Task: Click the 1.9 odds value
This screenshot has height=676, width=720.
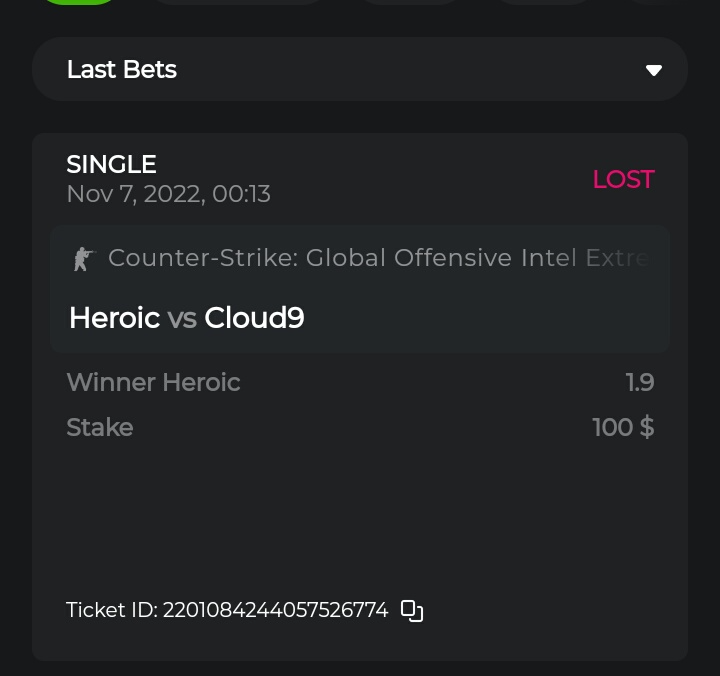Action: tap(639, 382)
